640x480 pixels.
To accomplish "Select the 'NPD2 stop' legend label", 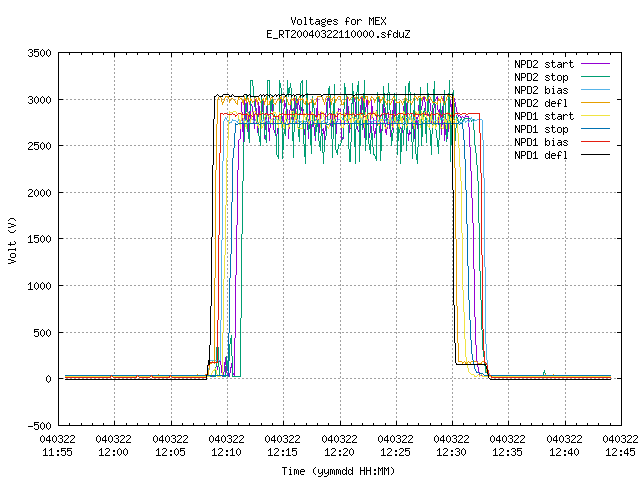I will click(541, 77).
